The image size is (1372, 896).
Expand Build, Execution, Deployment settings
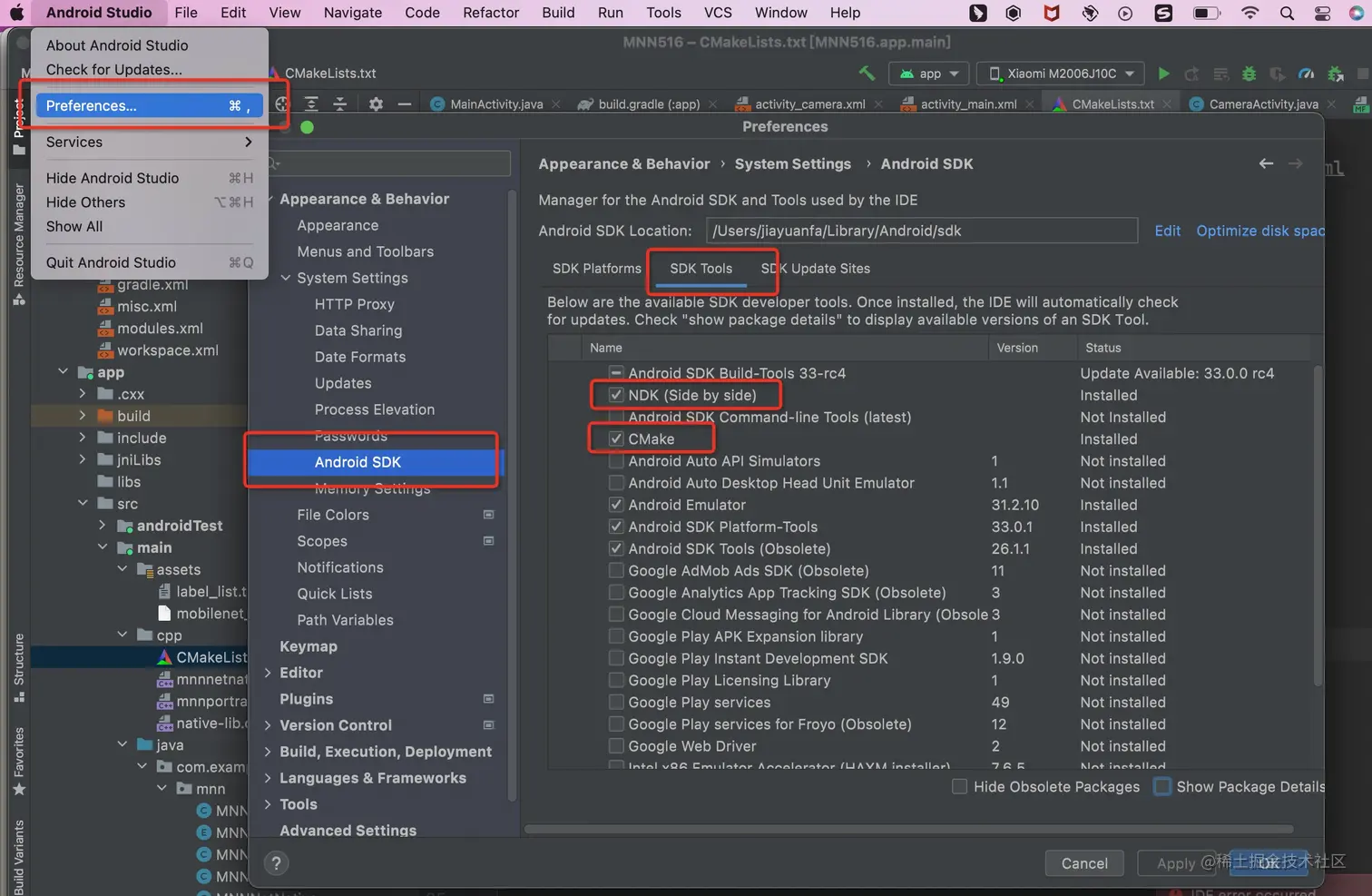coord(268,752)
